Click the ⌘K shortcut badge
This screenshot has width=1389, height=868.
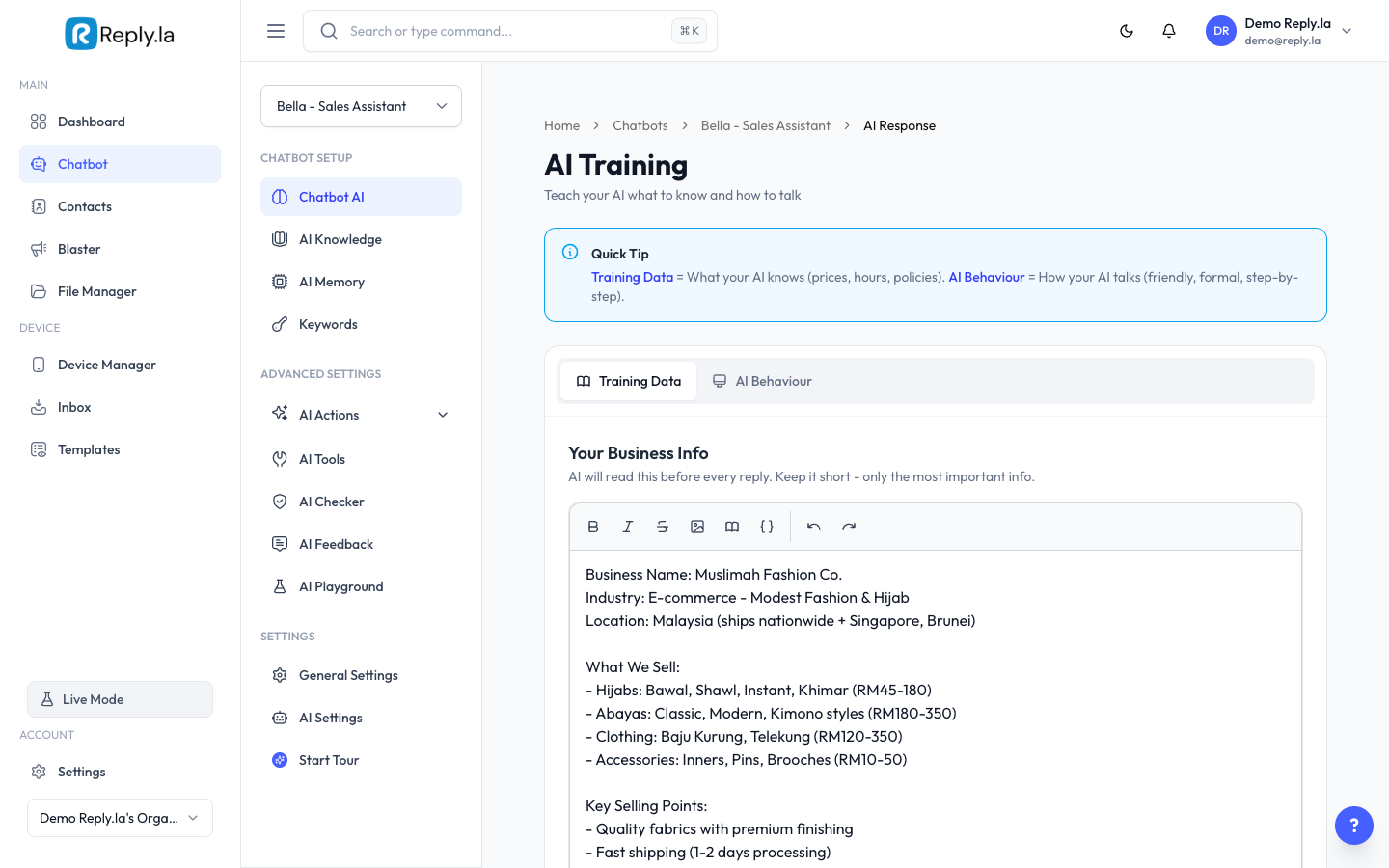[690, 31]
